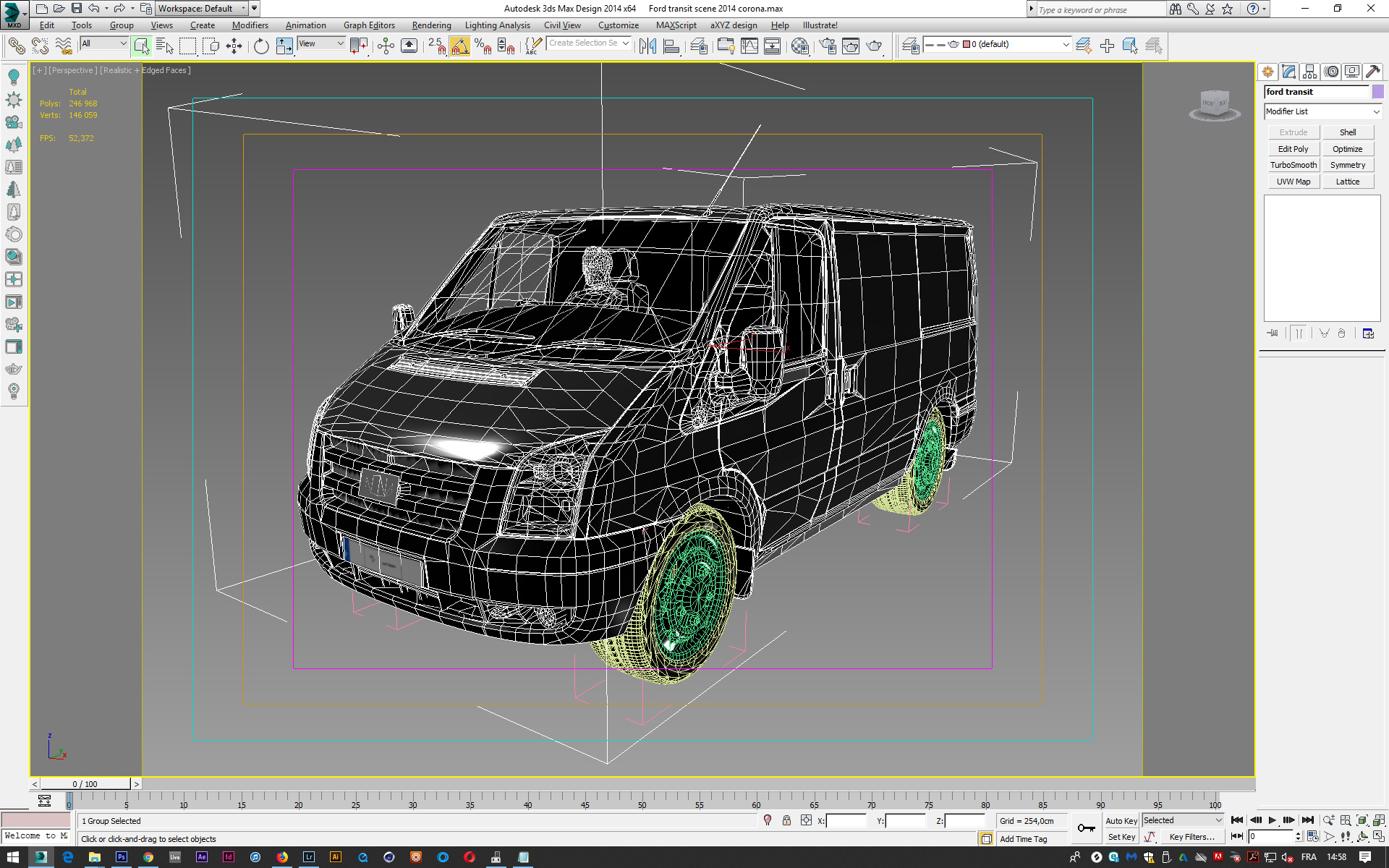Viewport: 1389px width, 868px height.
Task: Click the Symmetry modifier button
Action: coord(1348,165)
